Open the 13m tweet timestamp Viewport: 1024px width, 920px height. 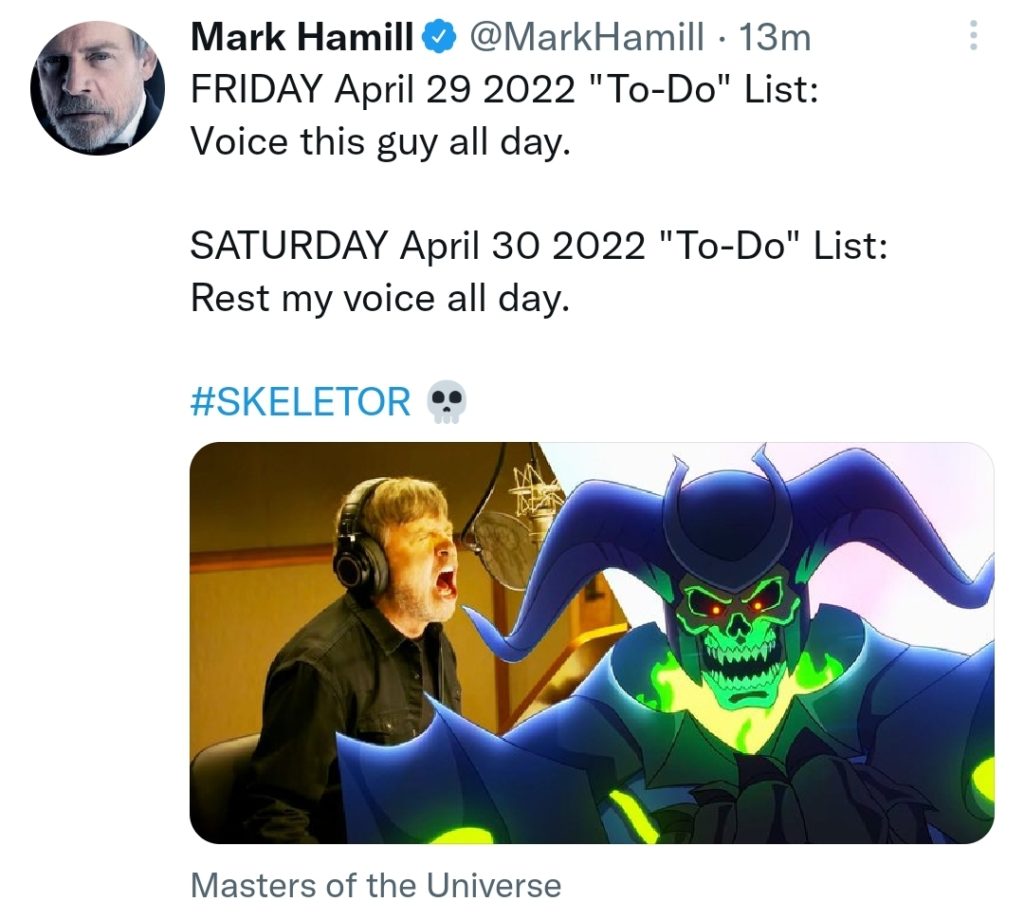pyautogui.click(x=773, y=39)
